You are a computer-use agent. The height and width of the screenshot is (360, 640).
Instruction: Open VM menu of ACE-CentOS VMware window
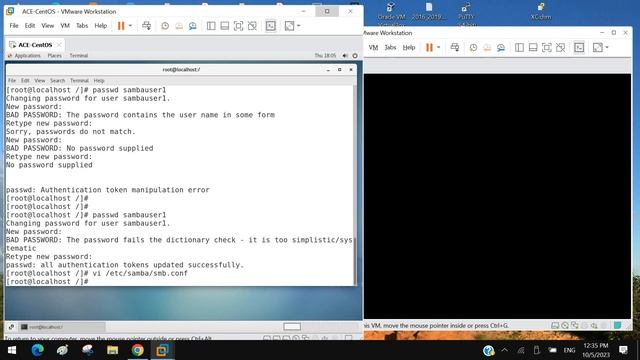(x=65, y=25)
